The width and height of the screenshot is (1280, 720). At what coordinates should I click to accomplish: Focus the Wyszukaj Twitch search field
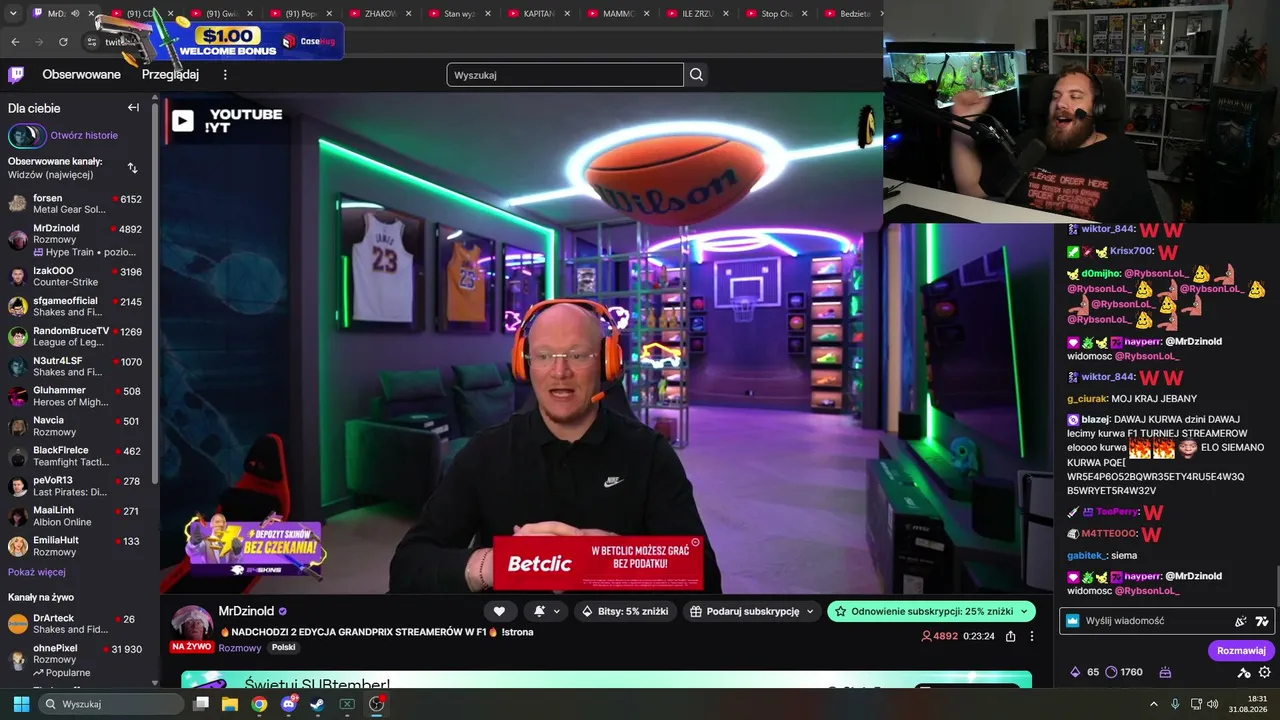pos(565,75)
